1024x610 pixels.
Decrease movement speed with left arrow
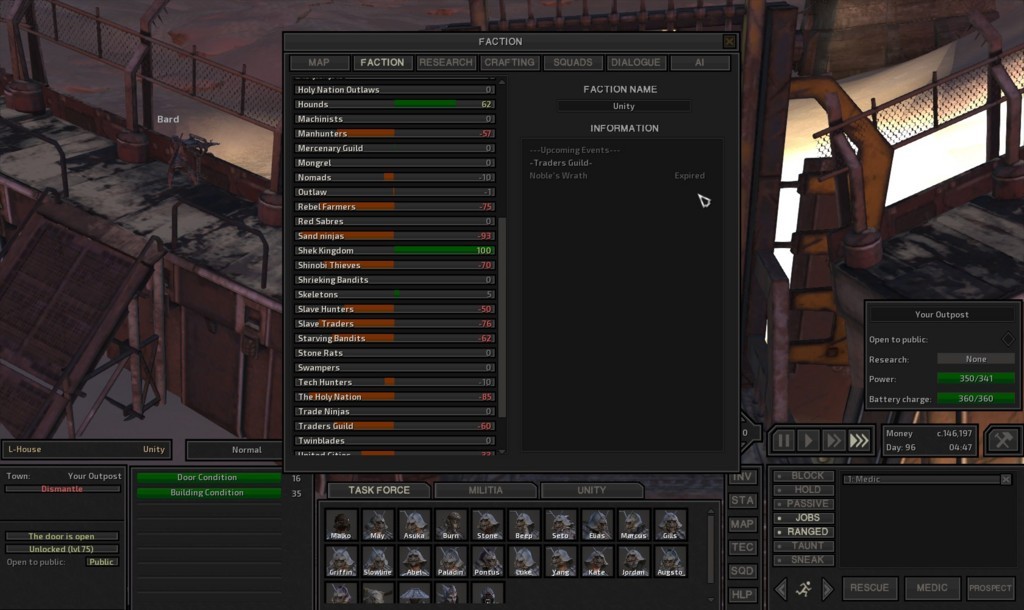click(781, 588)
